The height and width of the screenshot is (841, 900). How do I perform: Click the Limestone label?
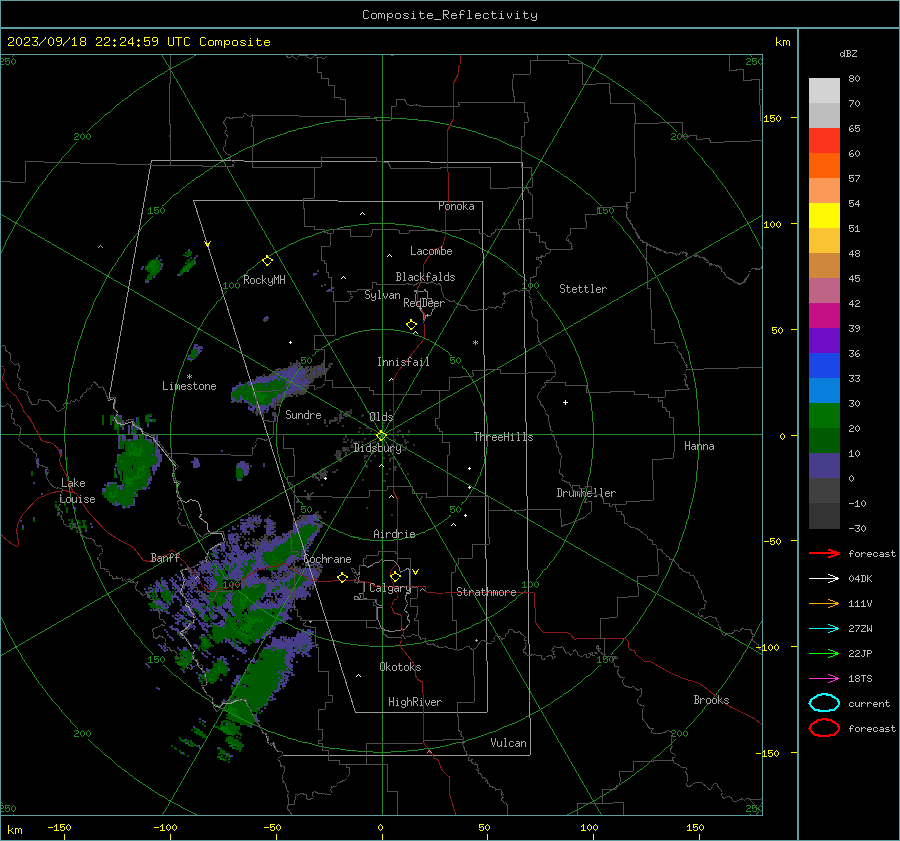coord(189,386)
